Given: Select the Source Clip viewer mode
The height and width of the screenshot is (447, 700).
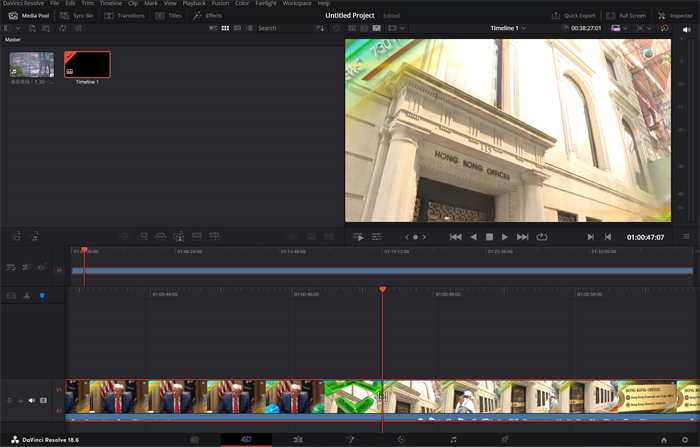Looking at the screenshot, I should click(x=352, y=28).
